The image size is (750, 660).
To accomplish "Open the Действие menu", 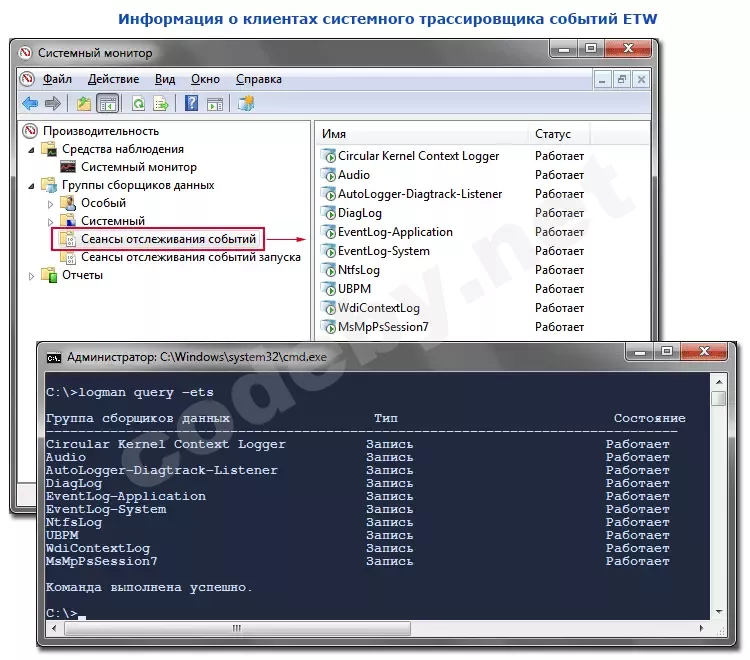I will tap(113, 79).
